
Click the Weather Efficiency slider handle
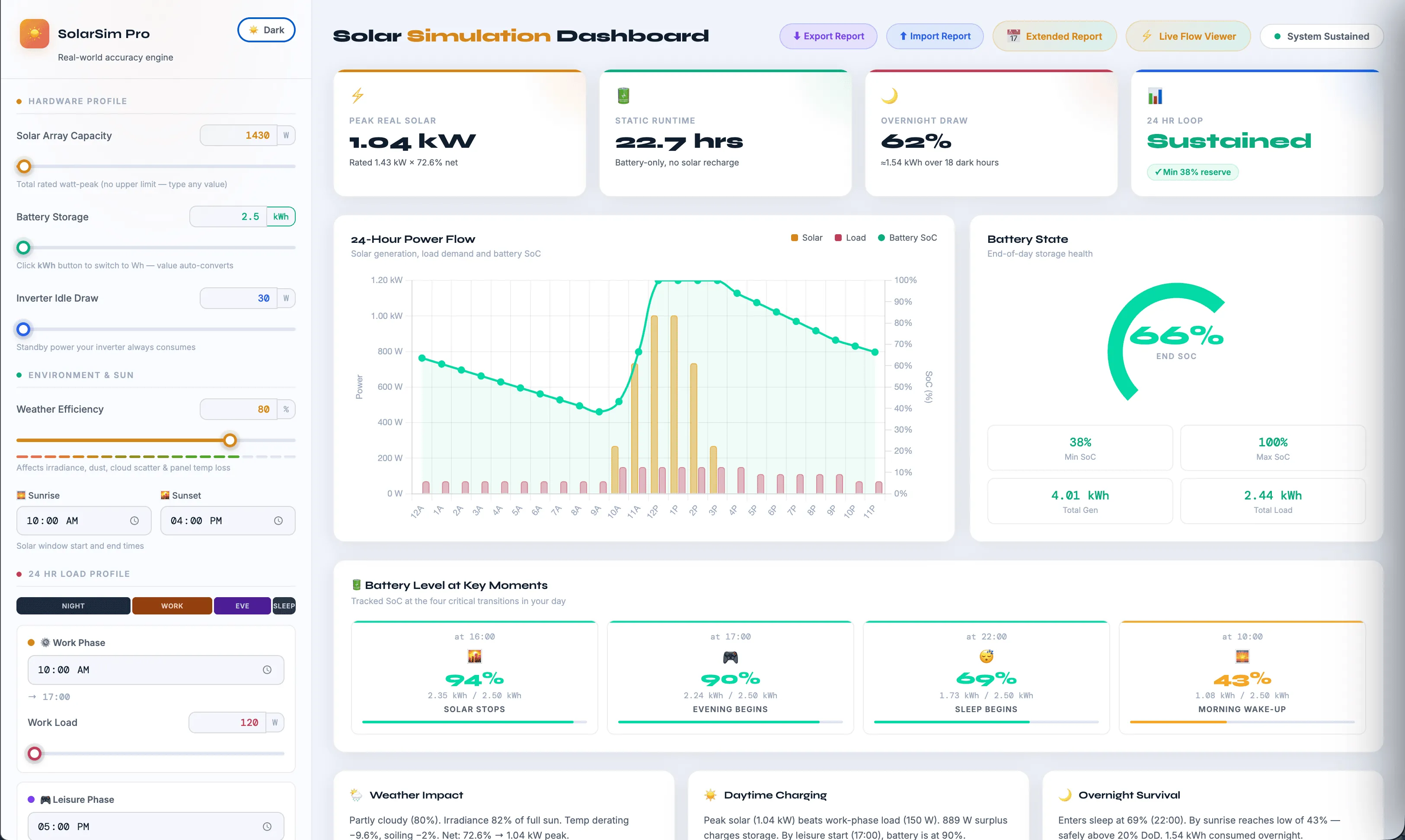pos(230,440)
